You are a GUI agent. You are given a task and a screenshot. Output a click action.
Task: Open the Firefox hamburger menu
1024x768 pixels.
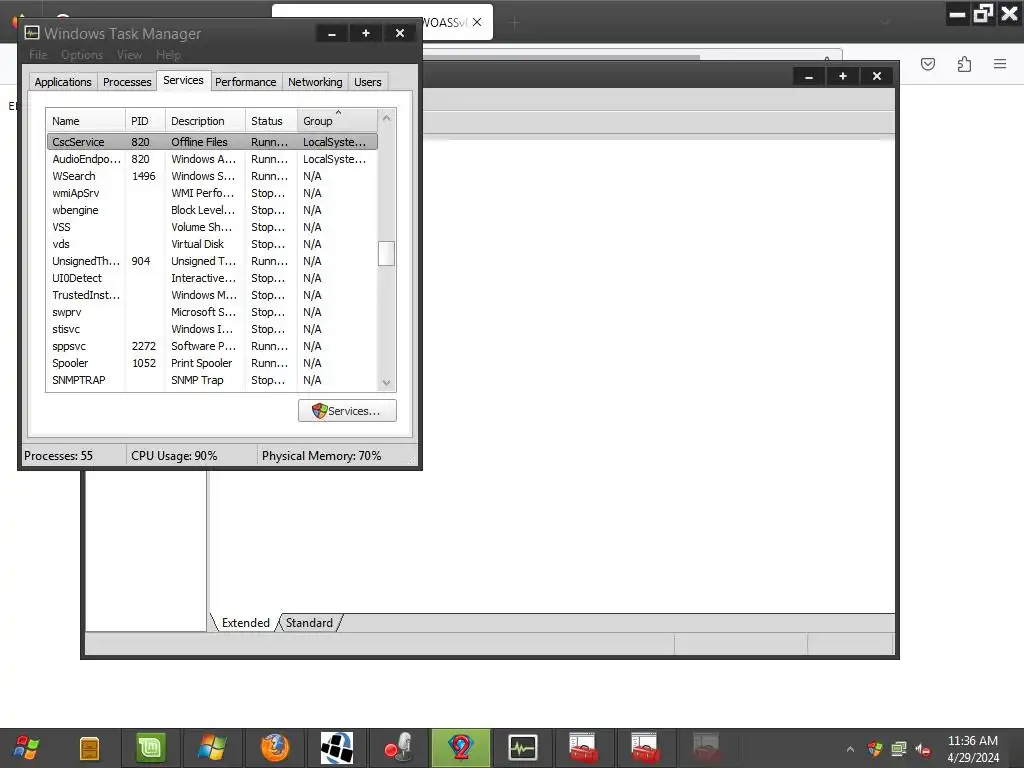(1000, 64)
